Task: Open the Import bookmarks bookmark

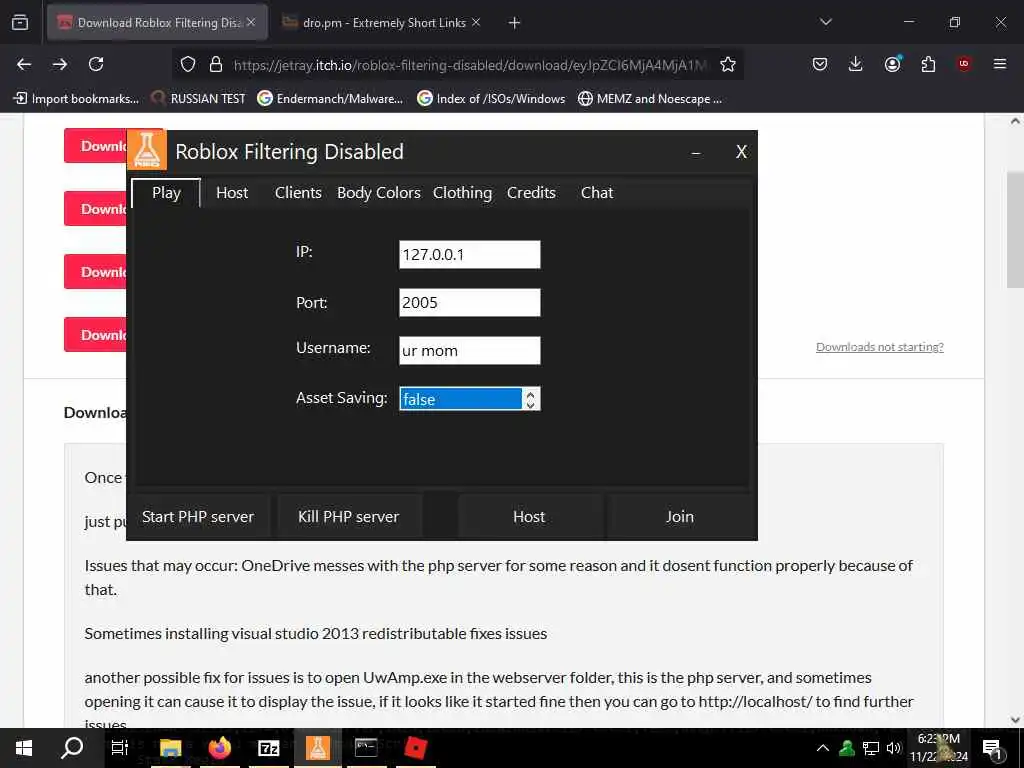Action: click(x=76, y=99)
